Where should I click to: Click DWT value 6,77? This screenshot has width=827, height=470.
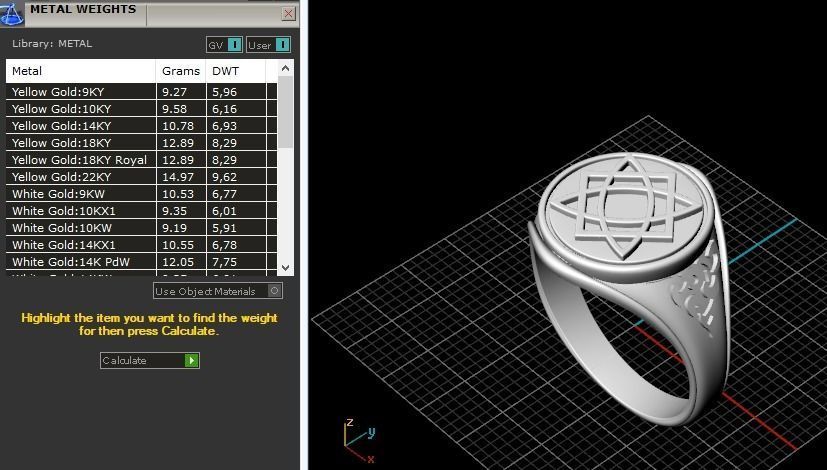(x=225, y=194)
